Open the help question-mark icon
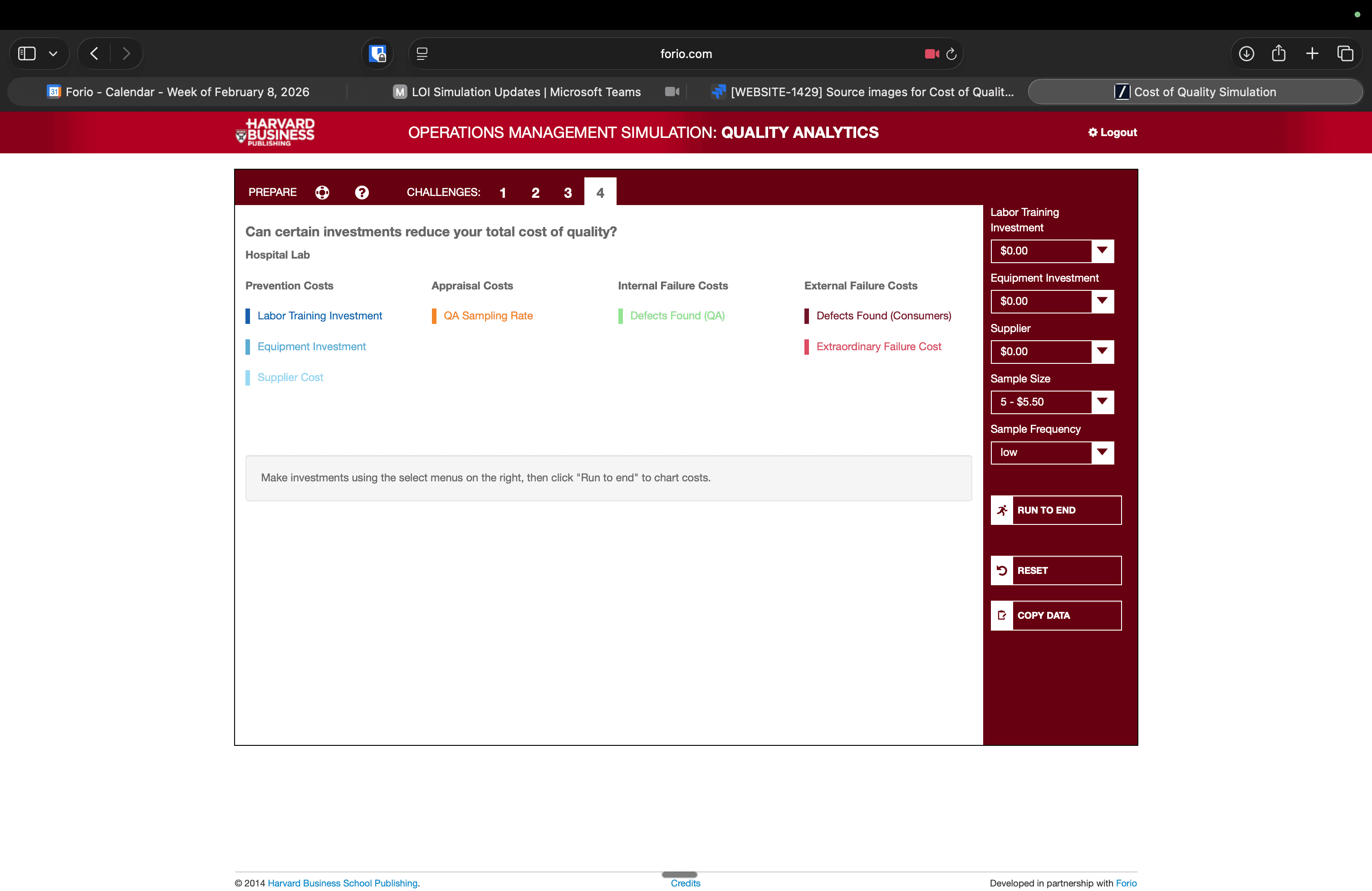The image size is (1372, 891). (362, 192)
